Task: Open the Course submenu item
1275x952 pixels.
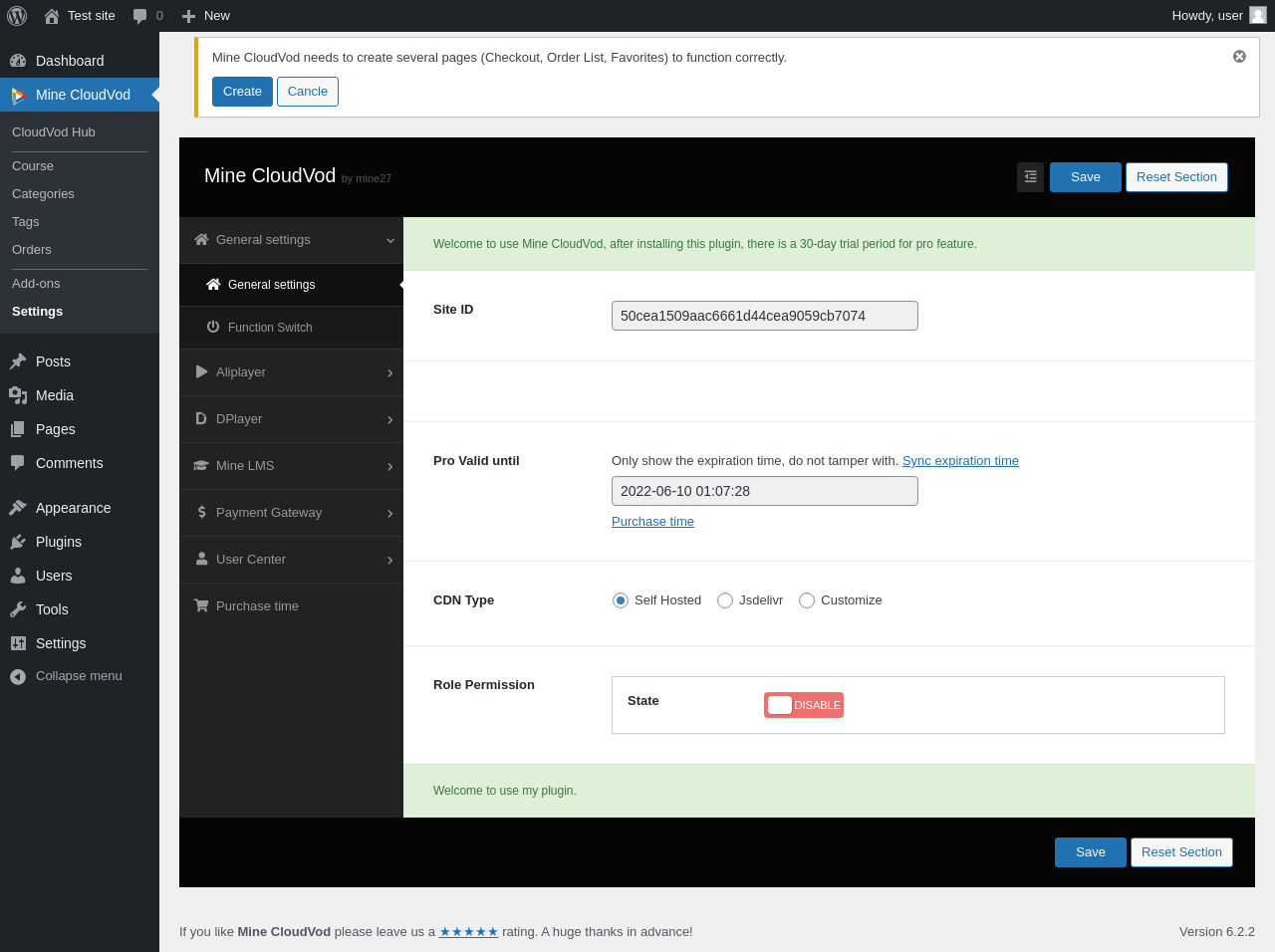Action: pos(33,166)
